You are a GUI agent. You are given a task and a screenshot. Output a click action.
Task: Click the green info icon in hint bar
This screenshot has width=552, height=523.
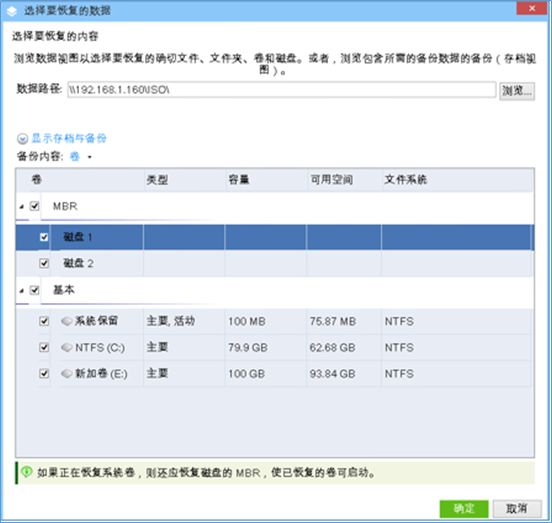[26, 472]
